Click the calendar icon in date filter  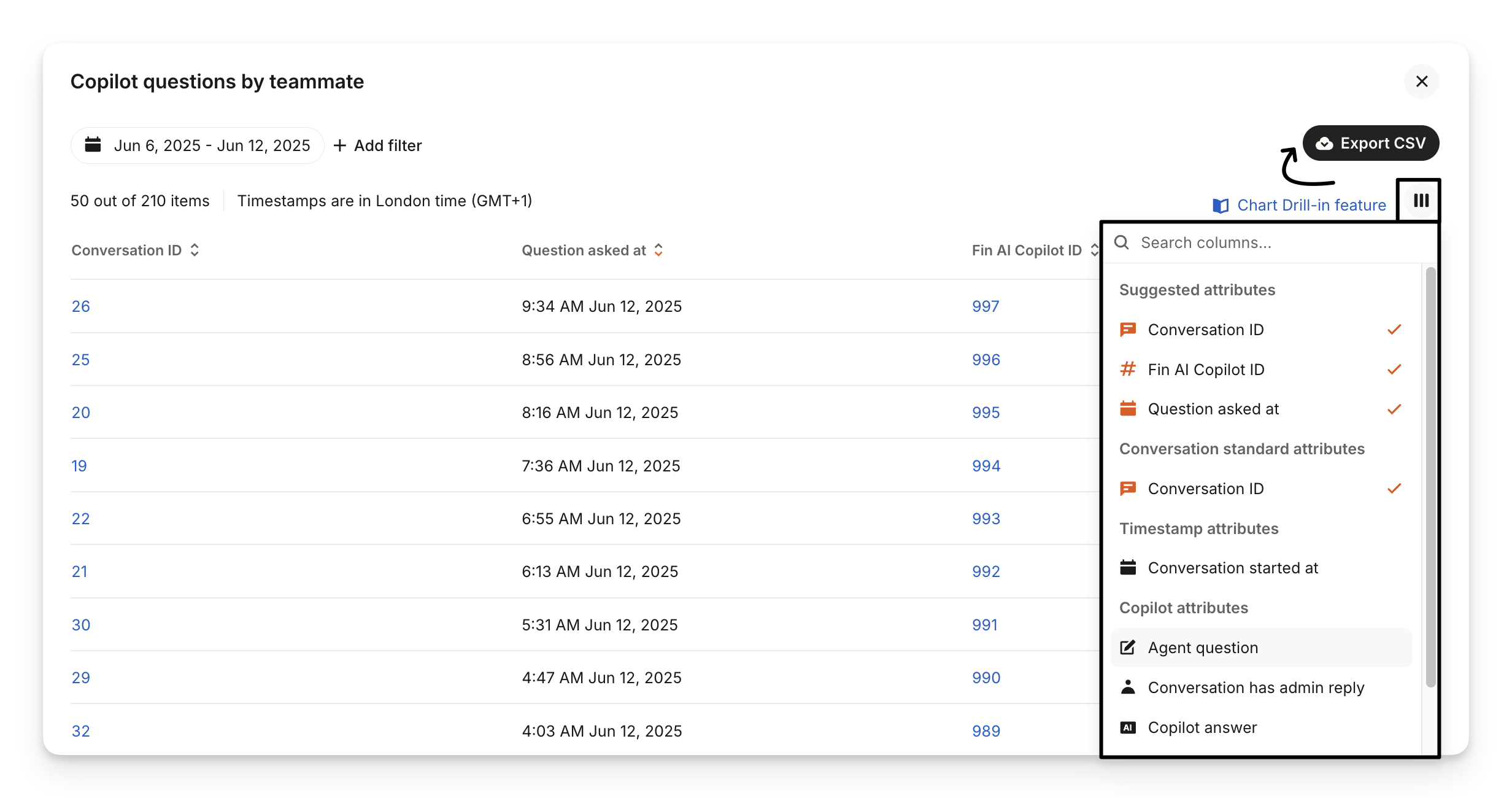[x=93, y=145]
